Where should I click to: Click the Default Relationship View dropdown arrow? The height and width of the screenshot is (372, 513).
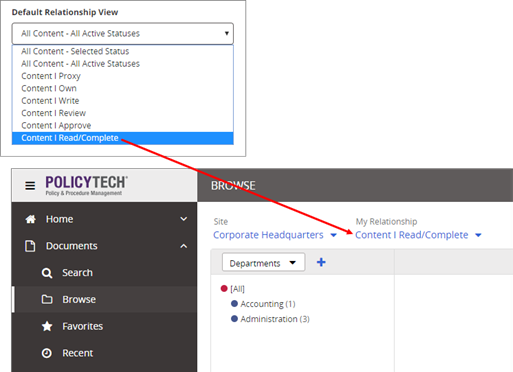pos(227,33)
